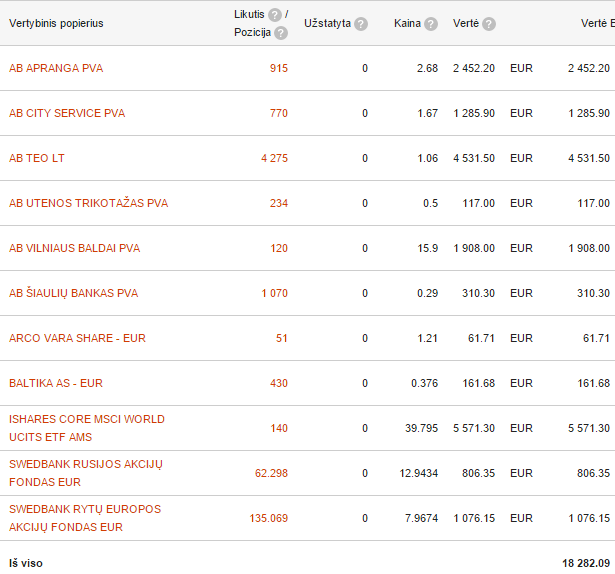Click price 0.376 in BALTIKA AS row

point(424,383)
